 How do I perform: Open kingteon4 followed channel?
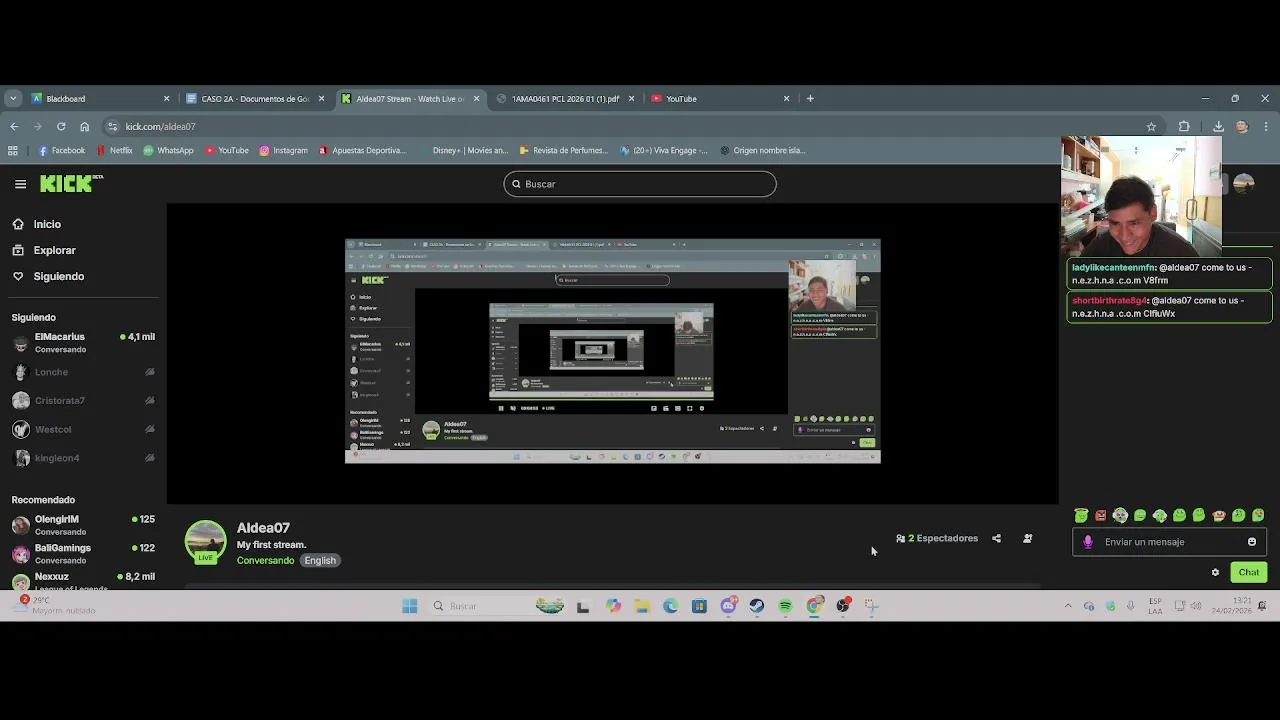83,458
